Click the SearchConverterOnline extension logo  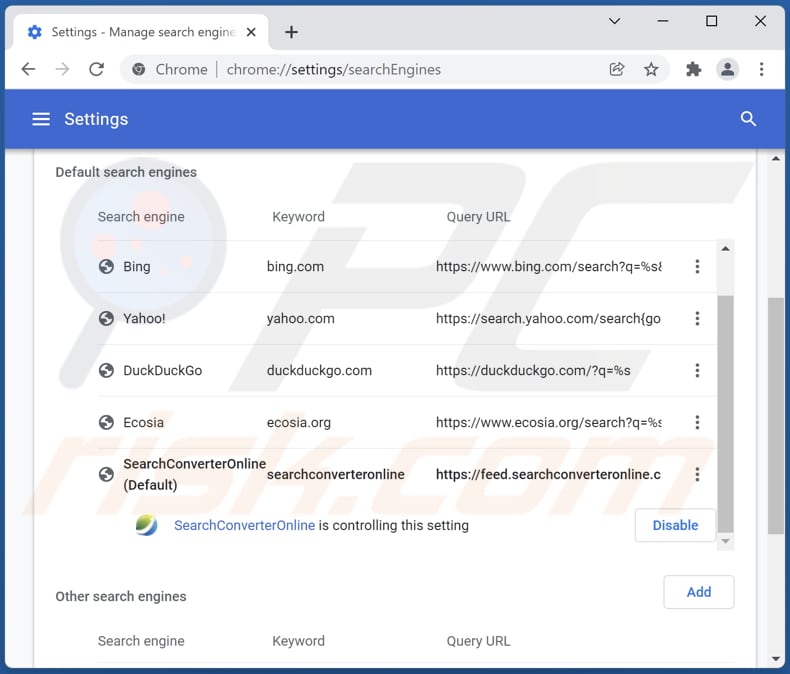pyautogui.click(x=146, y=525)
